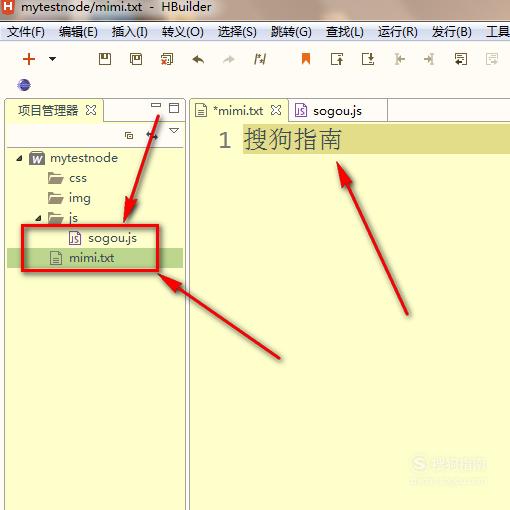
Task: Open the 转义(O) menu
Action: coord(183,32)
